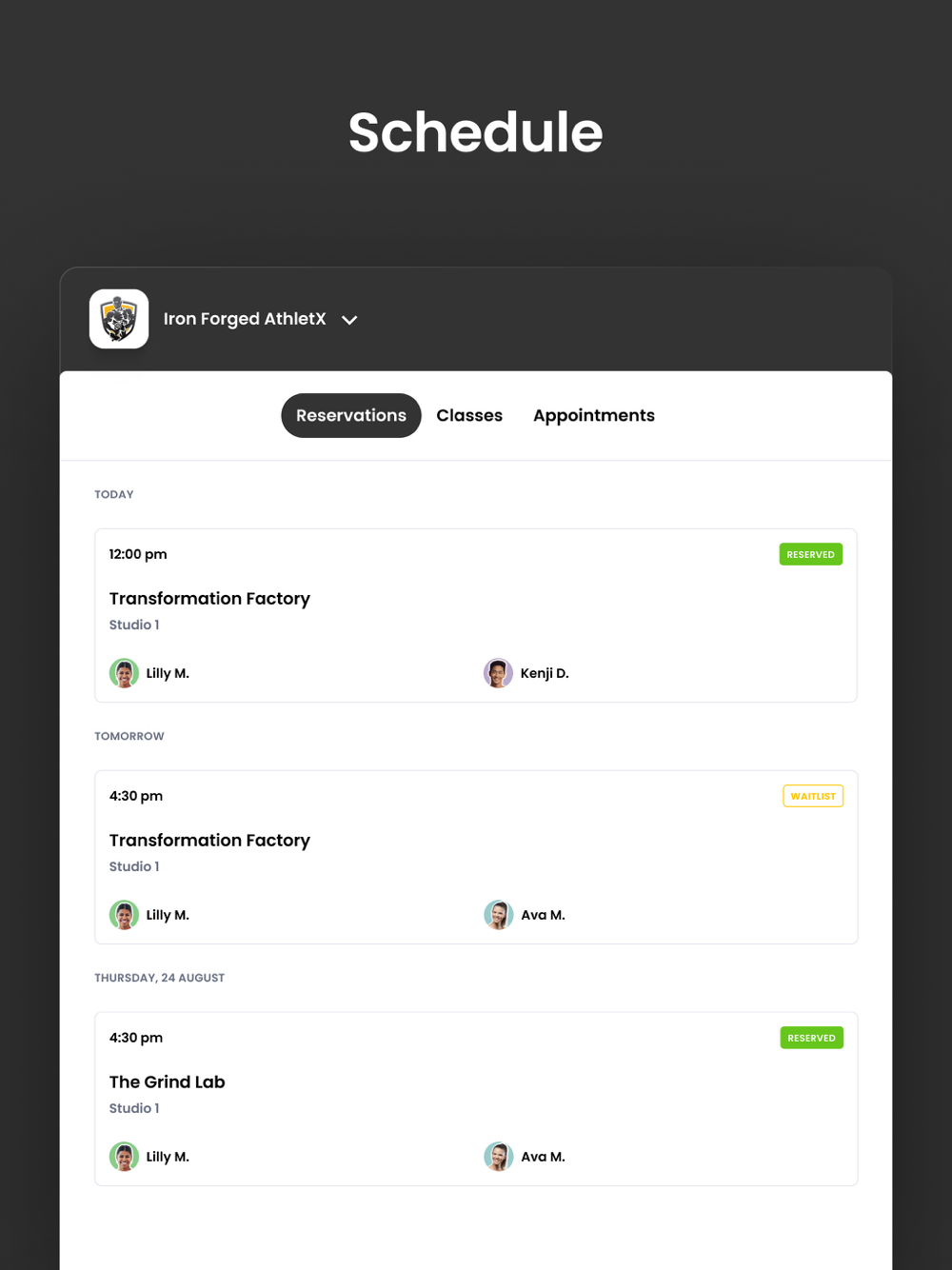
Task: Click the Iron Forged AthletX gym logo
Action: tap(119, 319)
